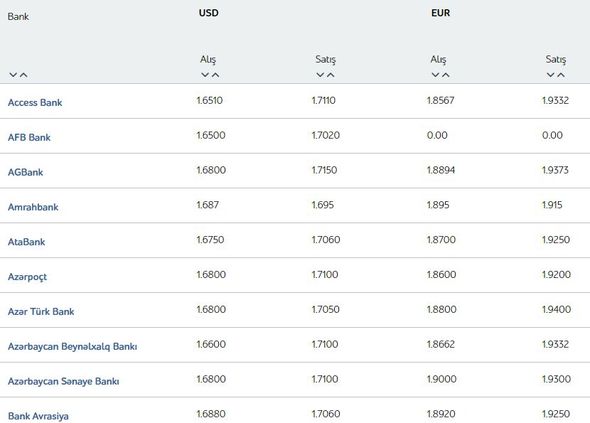Sort EUR Alış descending arrow

coord(435,75)
